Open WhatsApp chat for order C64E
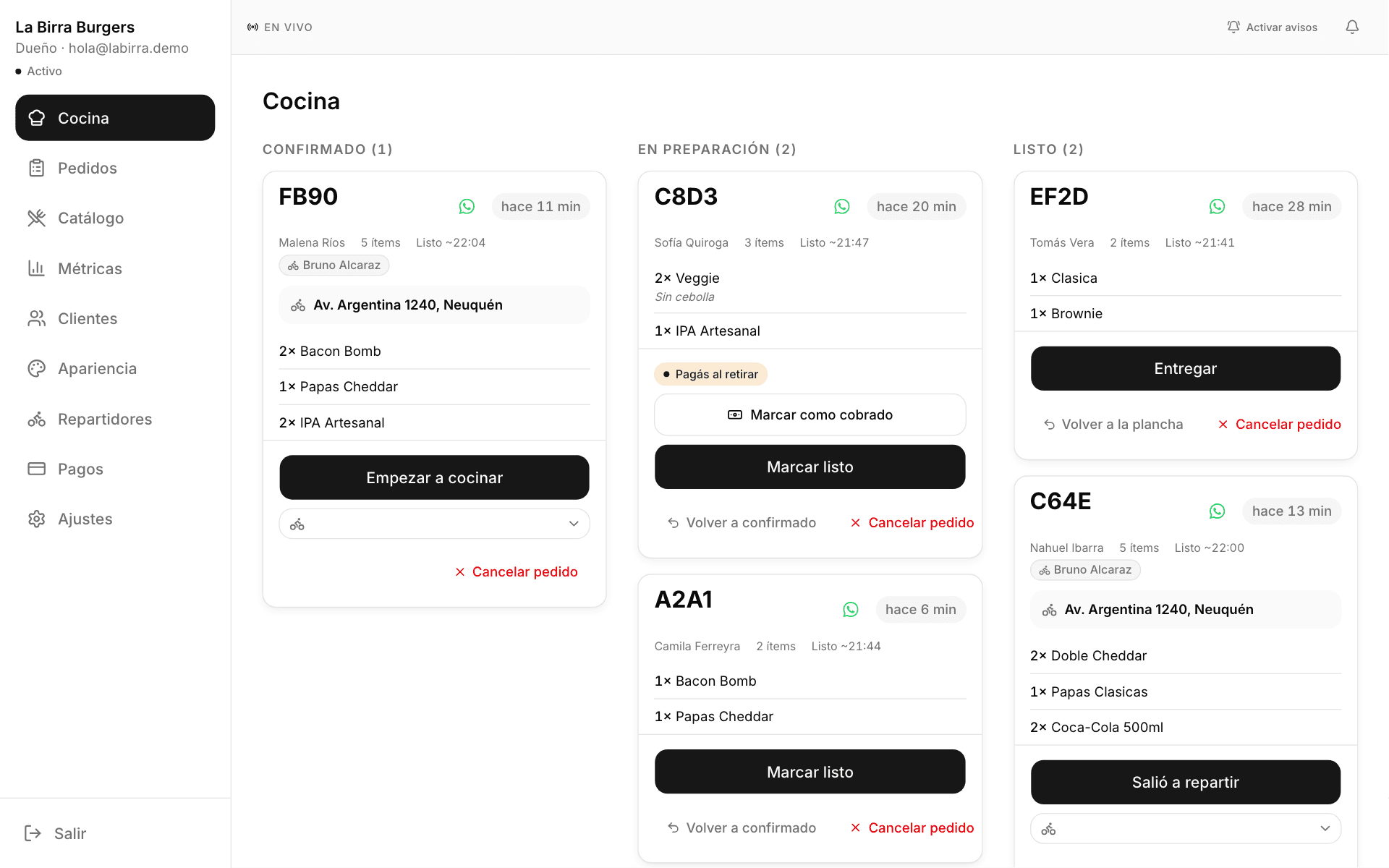Image resolution: width=1389 pixels, height=868 pixels. click(x=1218, y=511)
